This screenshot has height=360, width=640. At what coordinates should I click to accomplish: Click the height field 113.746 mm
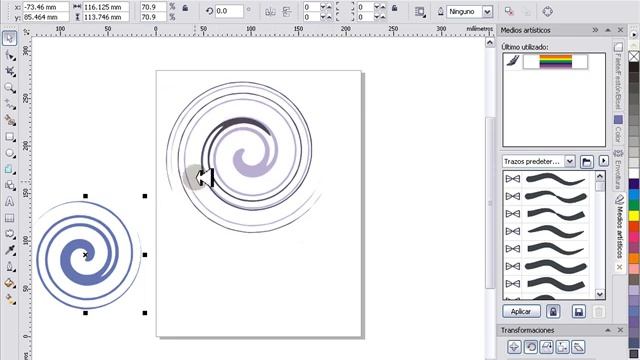[x=106, y=17]
